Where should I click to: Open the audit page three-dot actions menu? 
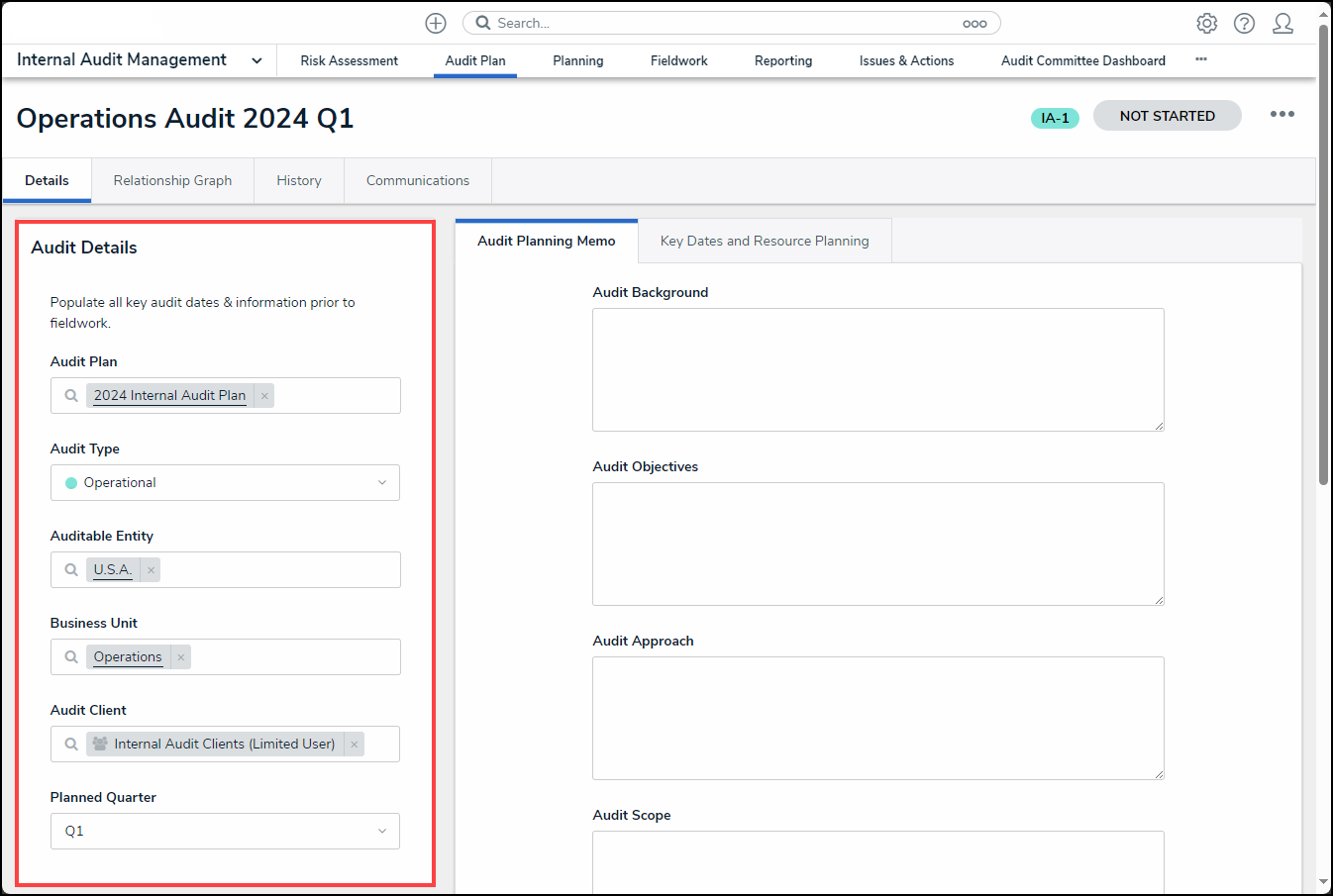pyautogui.click(x=1282, y=115)
